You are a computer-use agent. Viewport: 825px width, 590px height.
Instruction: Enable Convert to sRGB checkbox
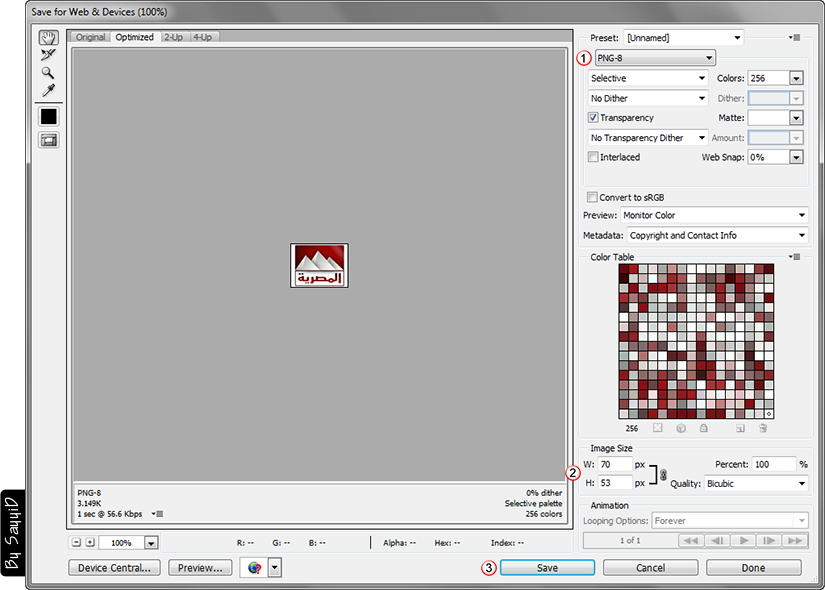tap(592, 197)
